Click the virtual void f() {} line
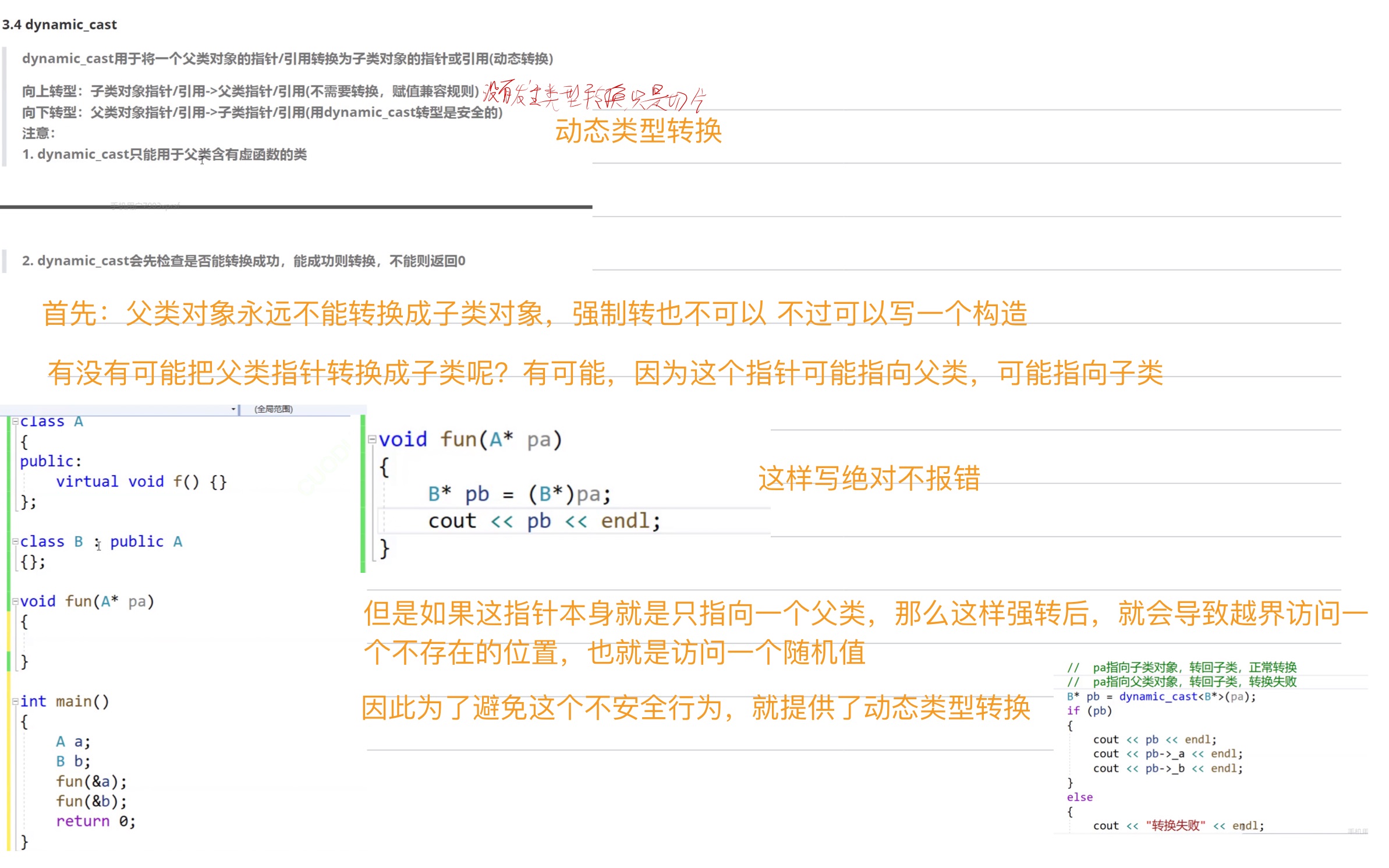The height and width of the screenshot is (868, 1389). (x=141, y=481)
